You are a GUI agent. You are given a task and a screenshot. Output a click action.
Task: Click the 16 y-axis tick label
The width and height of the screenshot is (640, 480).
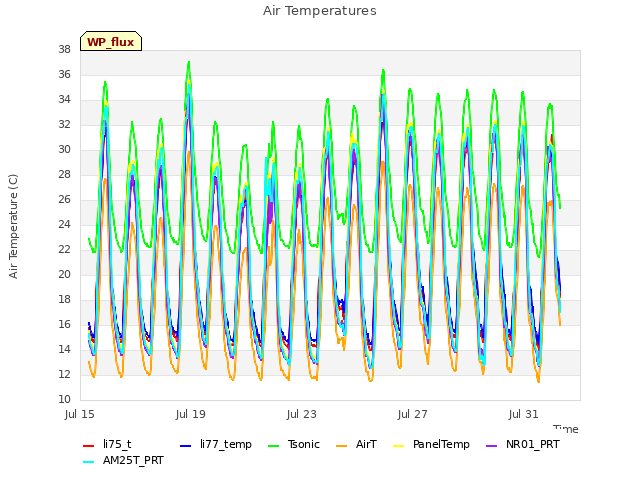pyautogui.click(x=64, y=324)
